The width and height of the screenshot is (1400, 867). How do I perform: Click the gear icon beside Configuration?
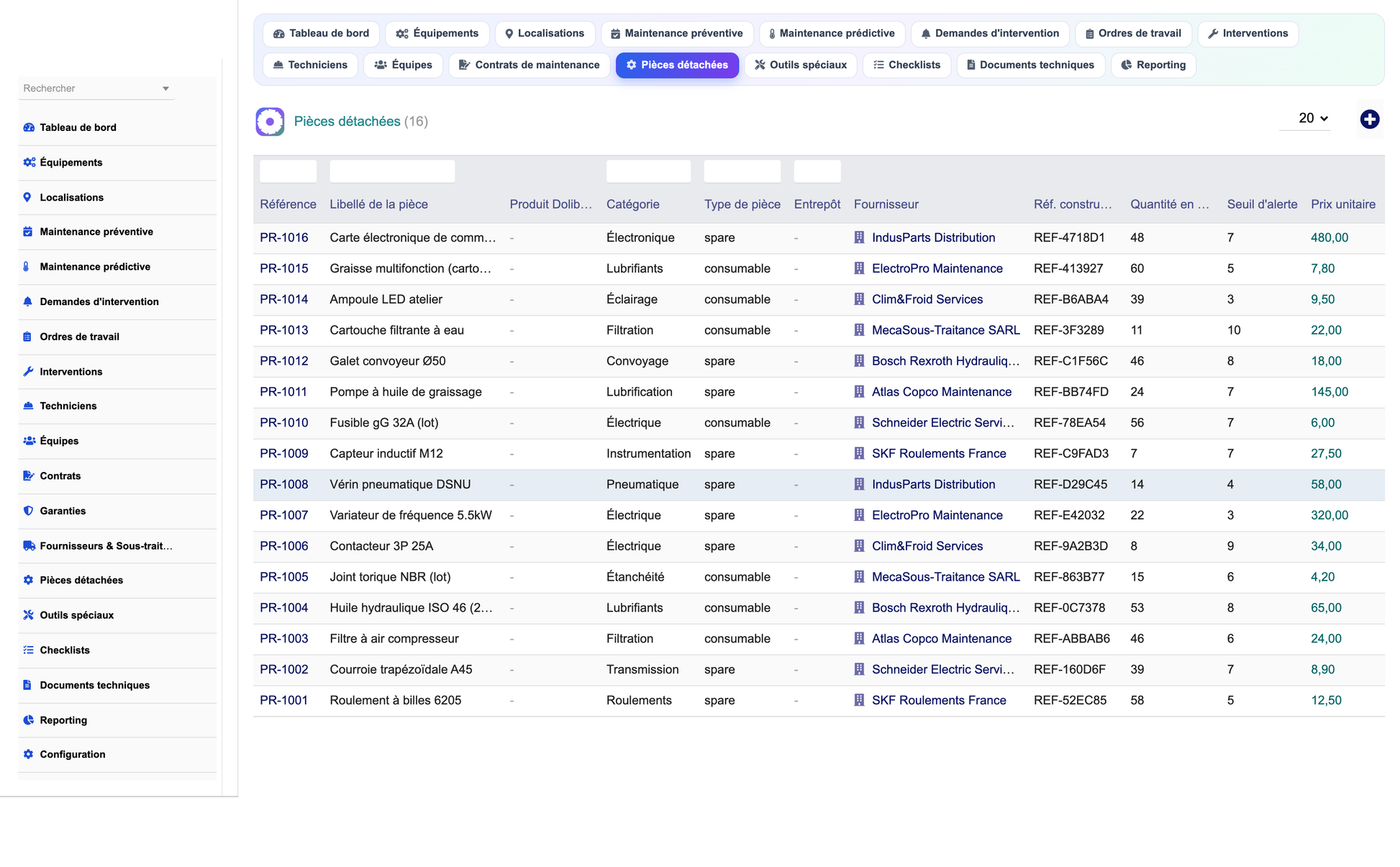(x=28, y=754)
